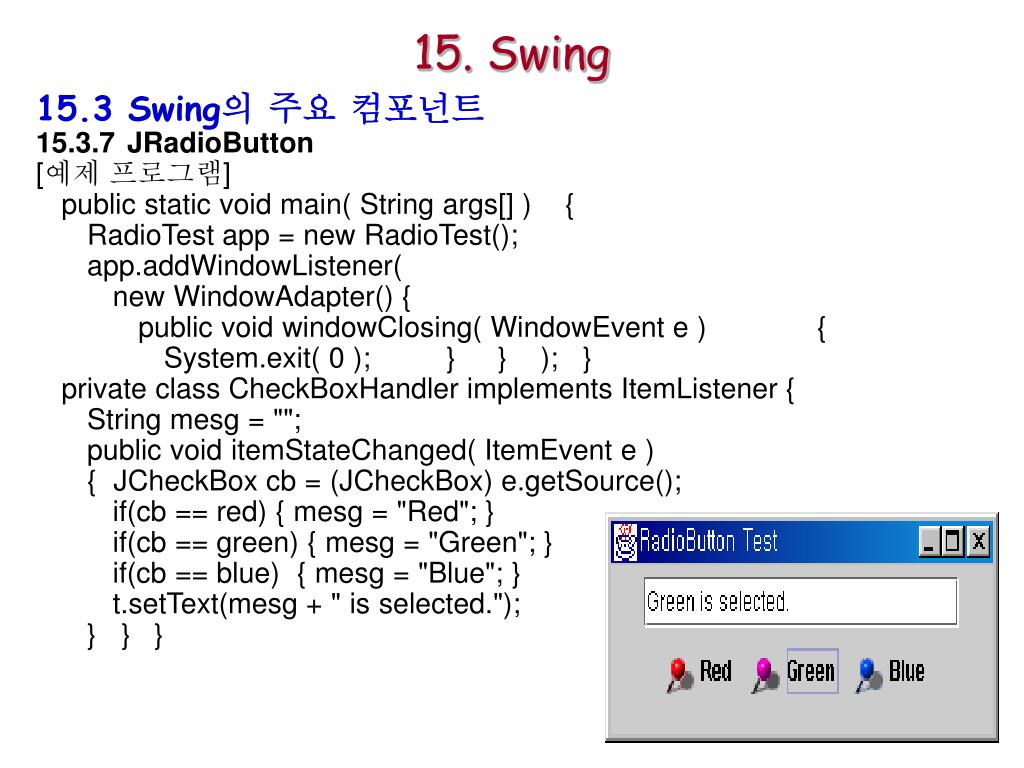Click the '[예제 프로그램]' label

coord(134,174)
